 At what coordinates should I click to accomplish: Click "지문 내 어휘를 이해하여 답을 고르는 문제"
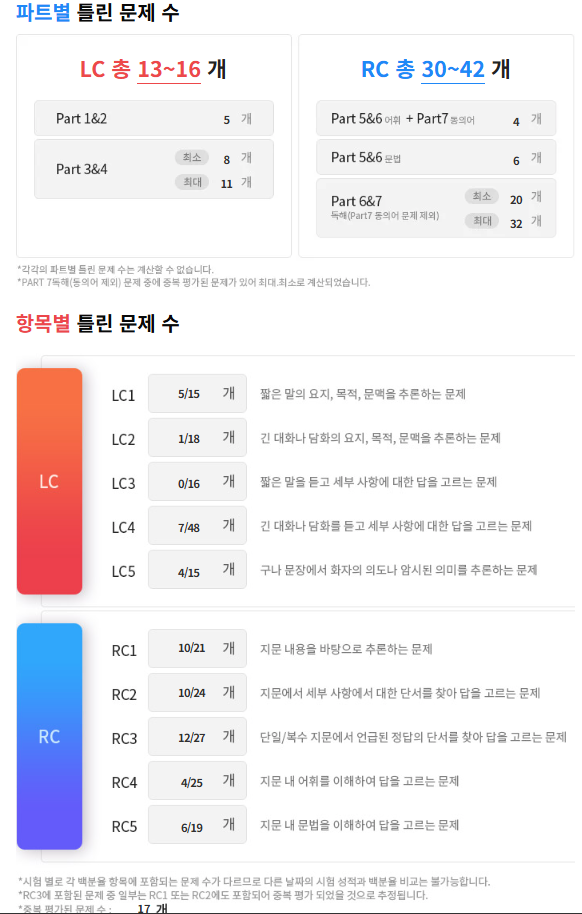[x=359, y=781]
